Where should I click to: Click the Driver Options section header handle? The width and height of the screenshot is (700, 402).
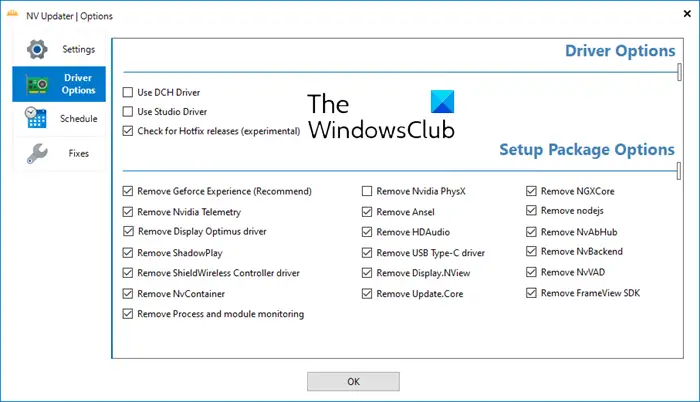point(680,73)
